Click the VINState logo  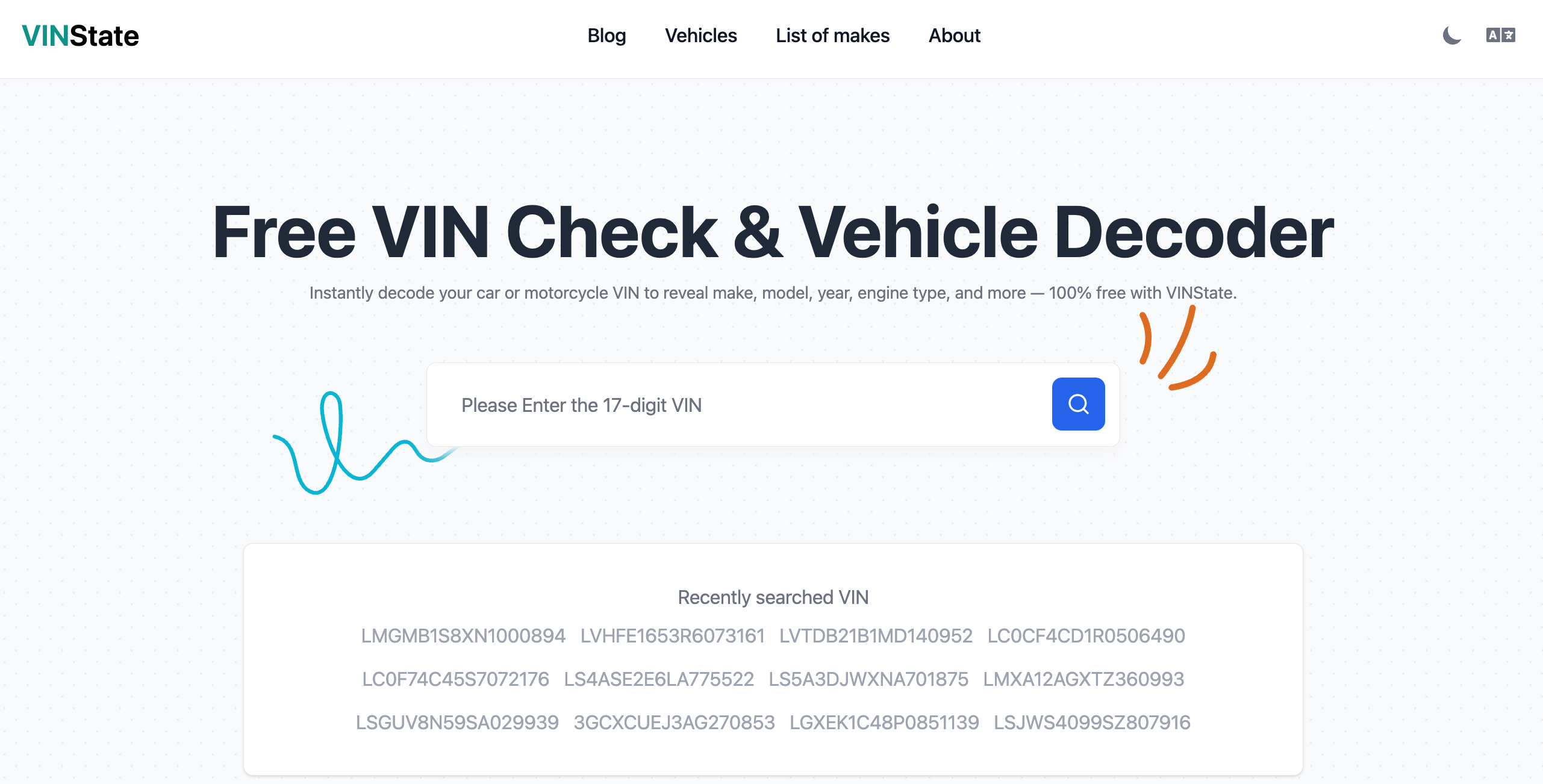pyautogui.click(x=80, y=36)
